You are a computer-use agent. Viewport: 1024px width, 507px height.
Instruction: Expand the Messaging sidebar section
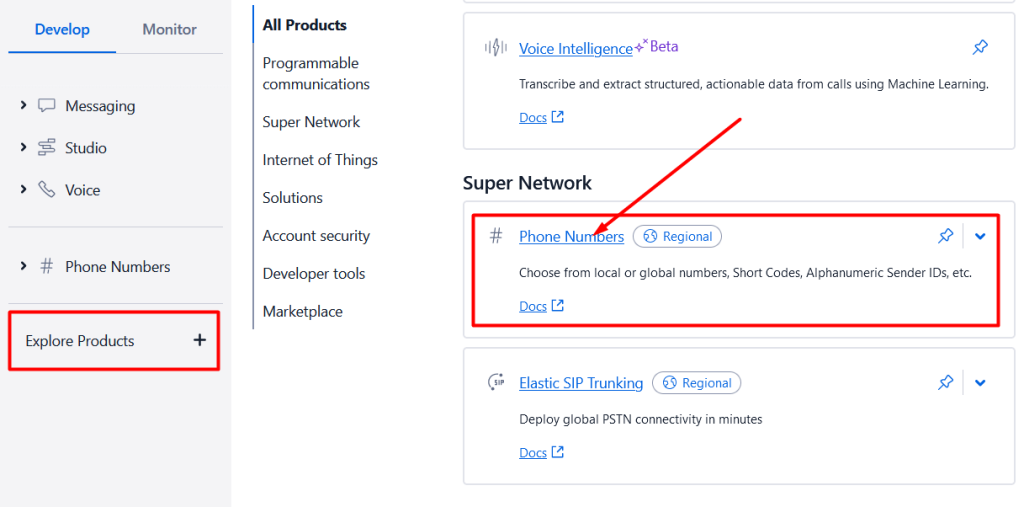tap(24, 105)
